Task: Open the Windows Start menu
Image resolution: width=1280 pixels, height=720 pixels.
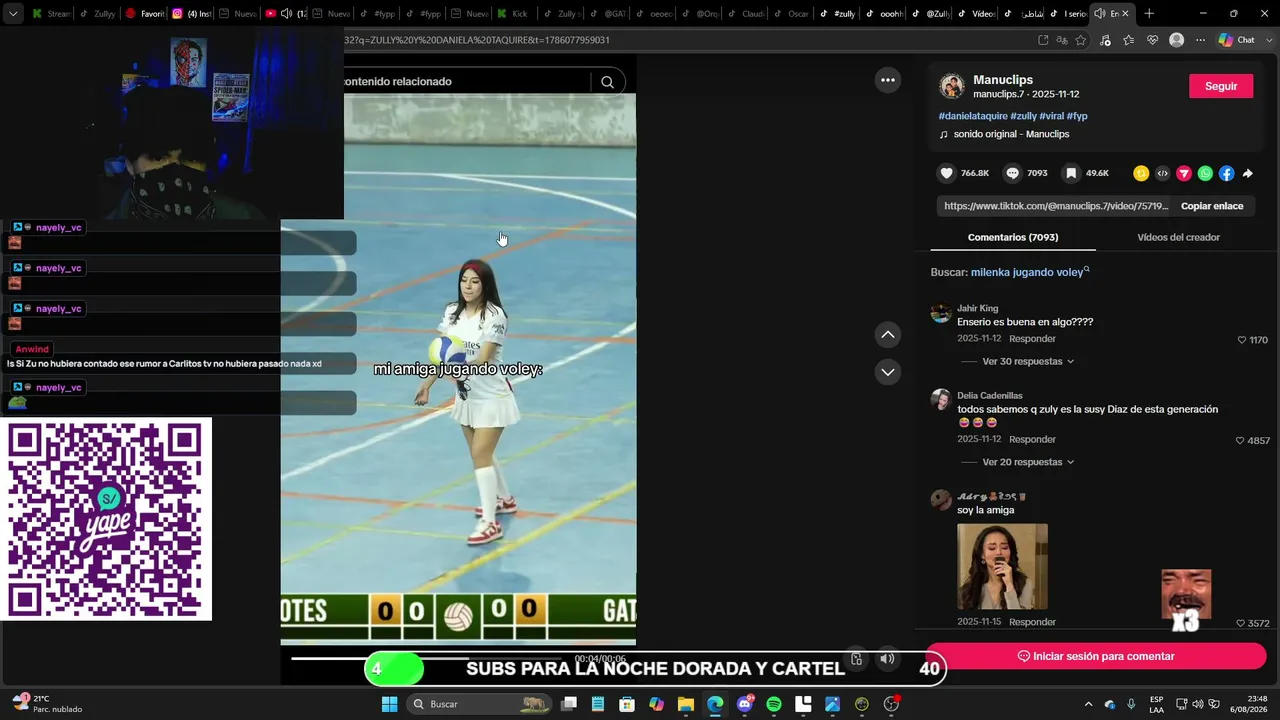Action: (x=389, y=704)
